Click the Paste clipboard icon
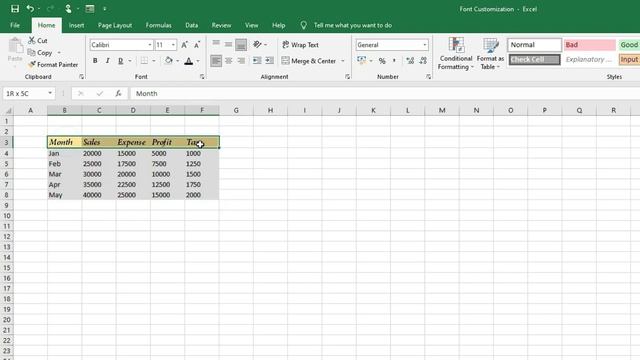 coord(15,46)
